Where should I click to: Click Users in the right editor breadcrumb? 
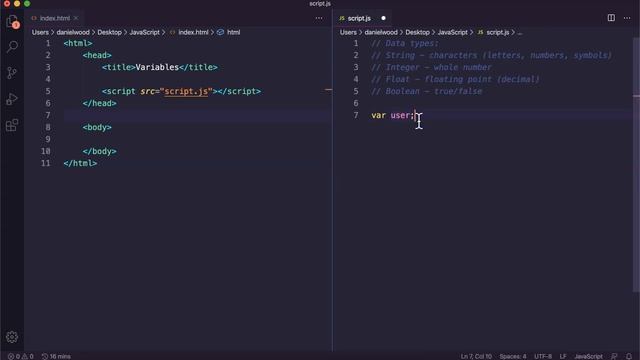pos(348,32)
